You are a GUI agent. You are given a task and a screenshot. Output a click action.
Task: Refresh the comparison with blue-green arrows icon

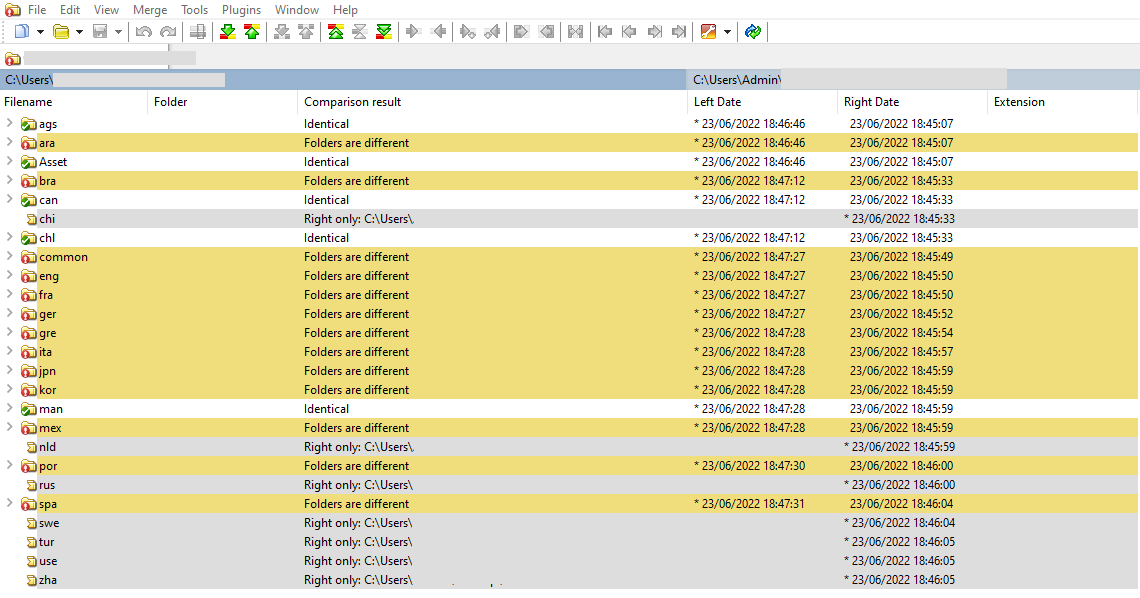(x=753, y=32)
